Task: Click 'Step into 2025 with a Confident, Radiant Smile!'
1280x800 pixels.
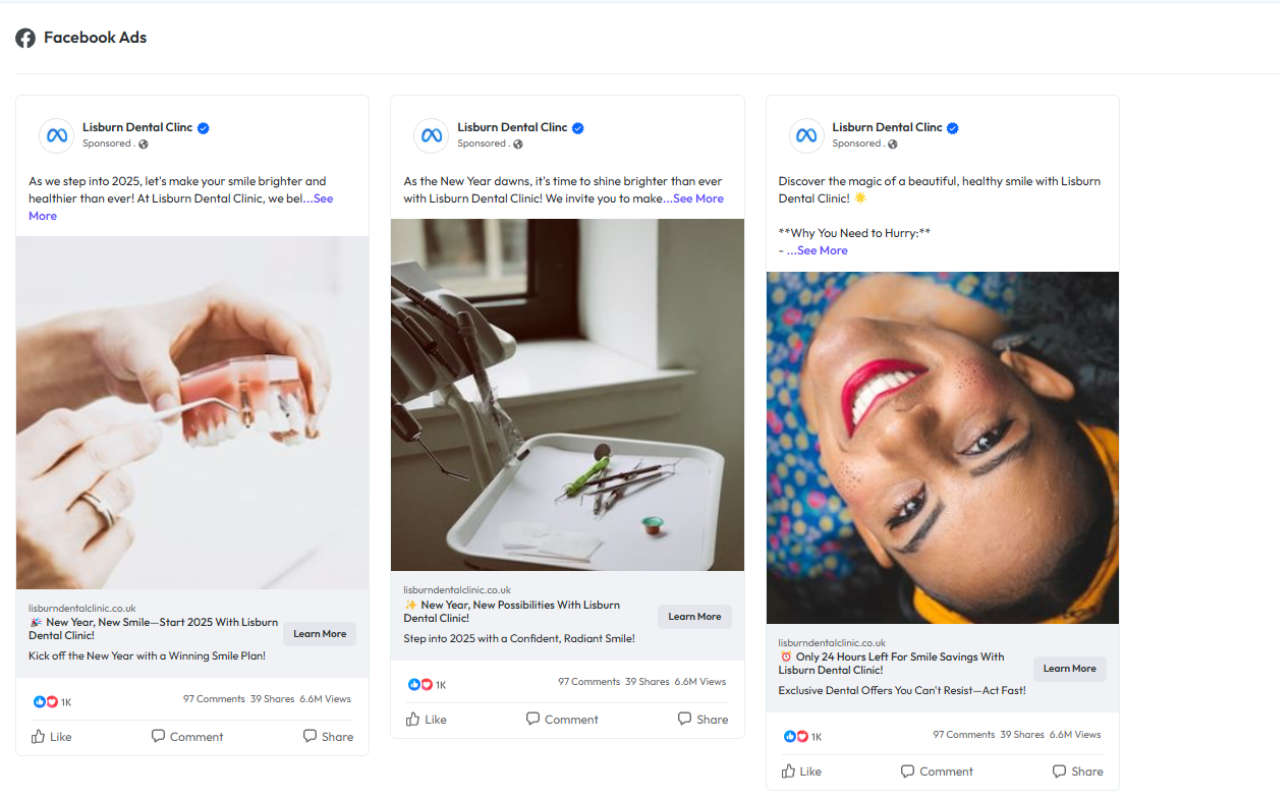Action: pyautogui.click(x=519, y=639)
